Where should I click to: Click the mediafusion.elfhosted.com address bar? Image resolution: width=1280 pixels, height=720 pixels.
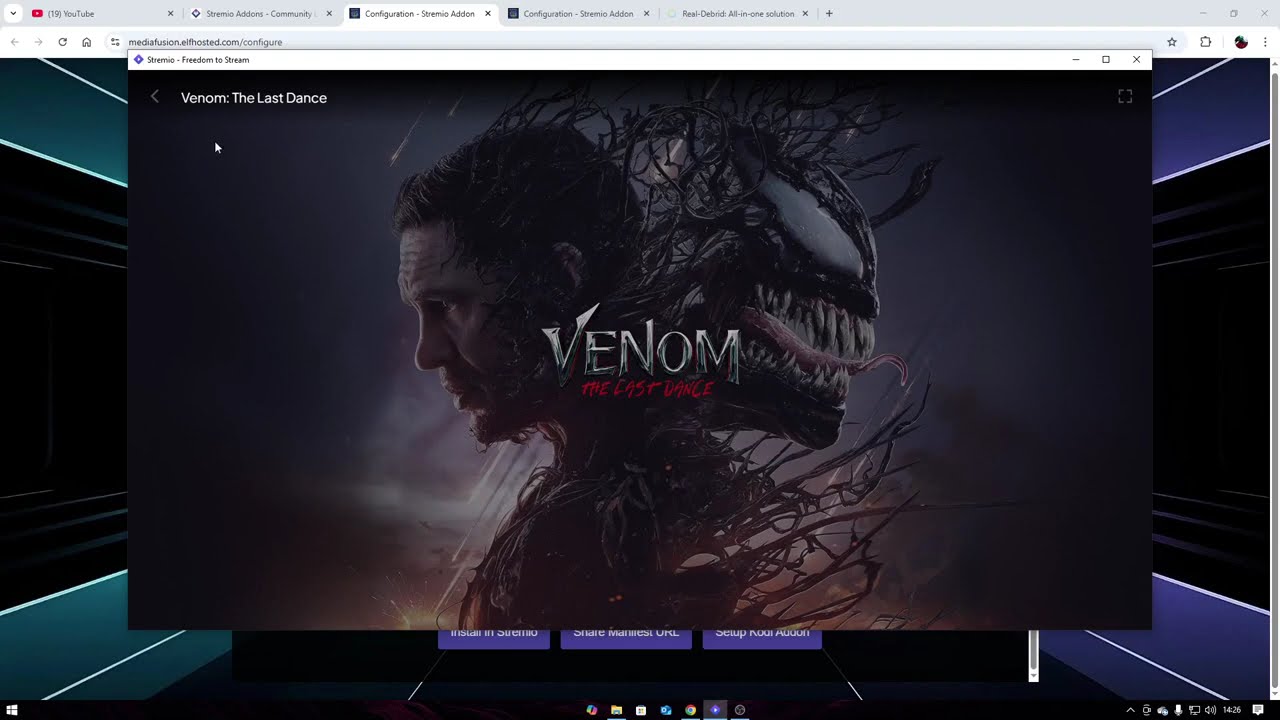coord(640,42)
